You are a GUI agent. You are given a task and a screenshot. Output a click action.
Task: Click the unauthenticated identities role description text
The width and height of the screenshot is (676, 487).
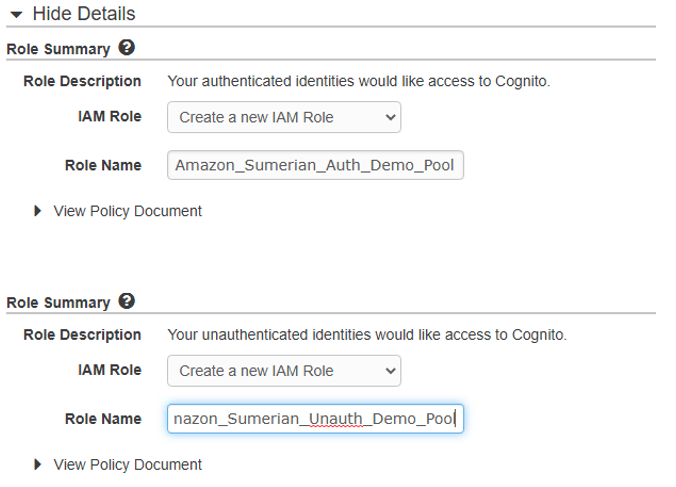coord(366,335)
